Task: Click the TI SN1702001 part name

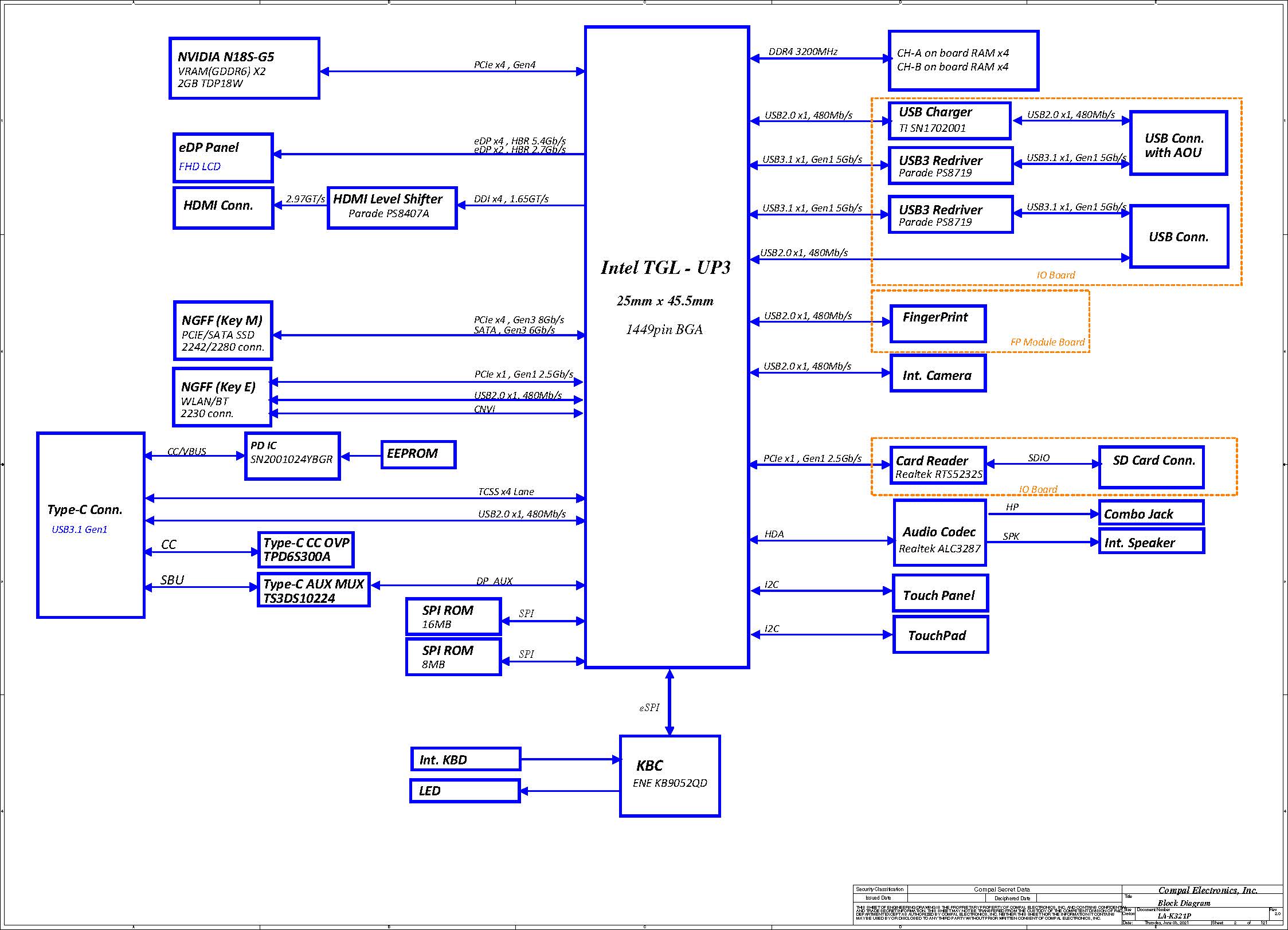Action: pos(933,128)
